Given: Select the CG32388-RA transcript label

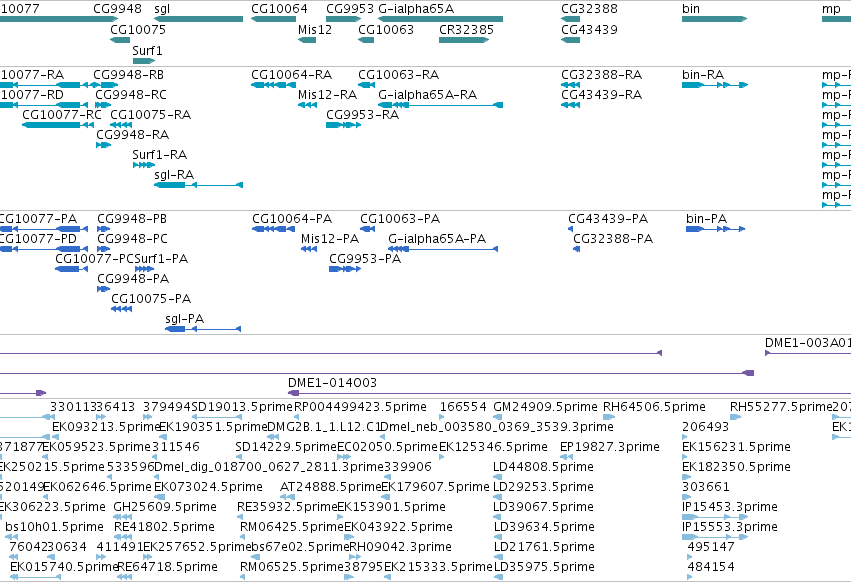Looking at the screenshot, I should (x=601, y=74).
